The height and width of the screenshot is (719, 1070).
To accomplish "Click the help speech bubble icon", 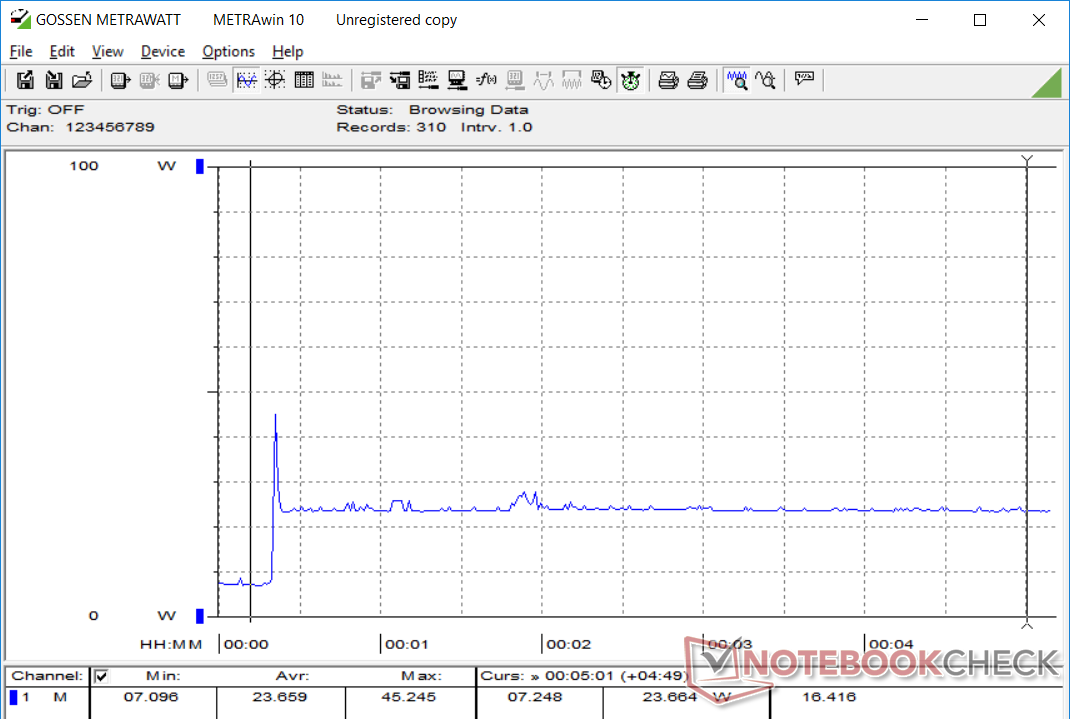I will pyautogui.click(x=804, y=80).
